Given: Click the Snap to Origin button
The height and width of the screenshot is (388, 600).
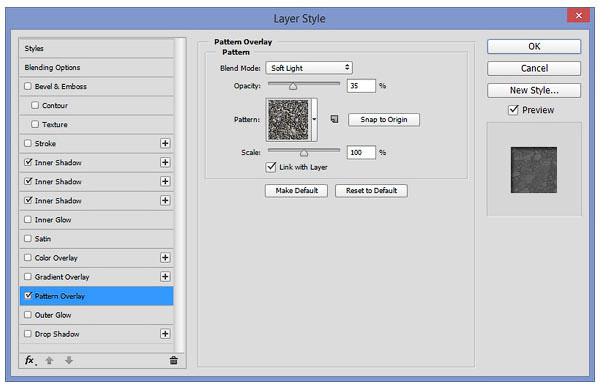Looking at the screenshot, I should (x=384, y=119).
